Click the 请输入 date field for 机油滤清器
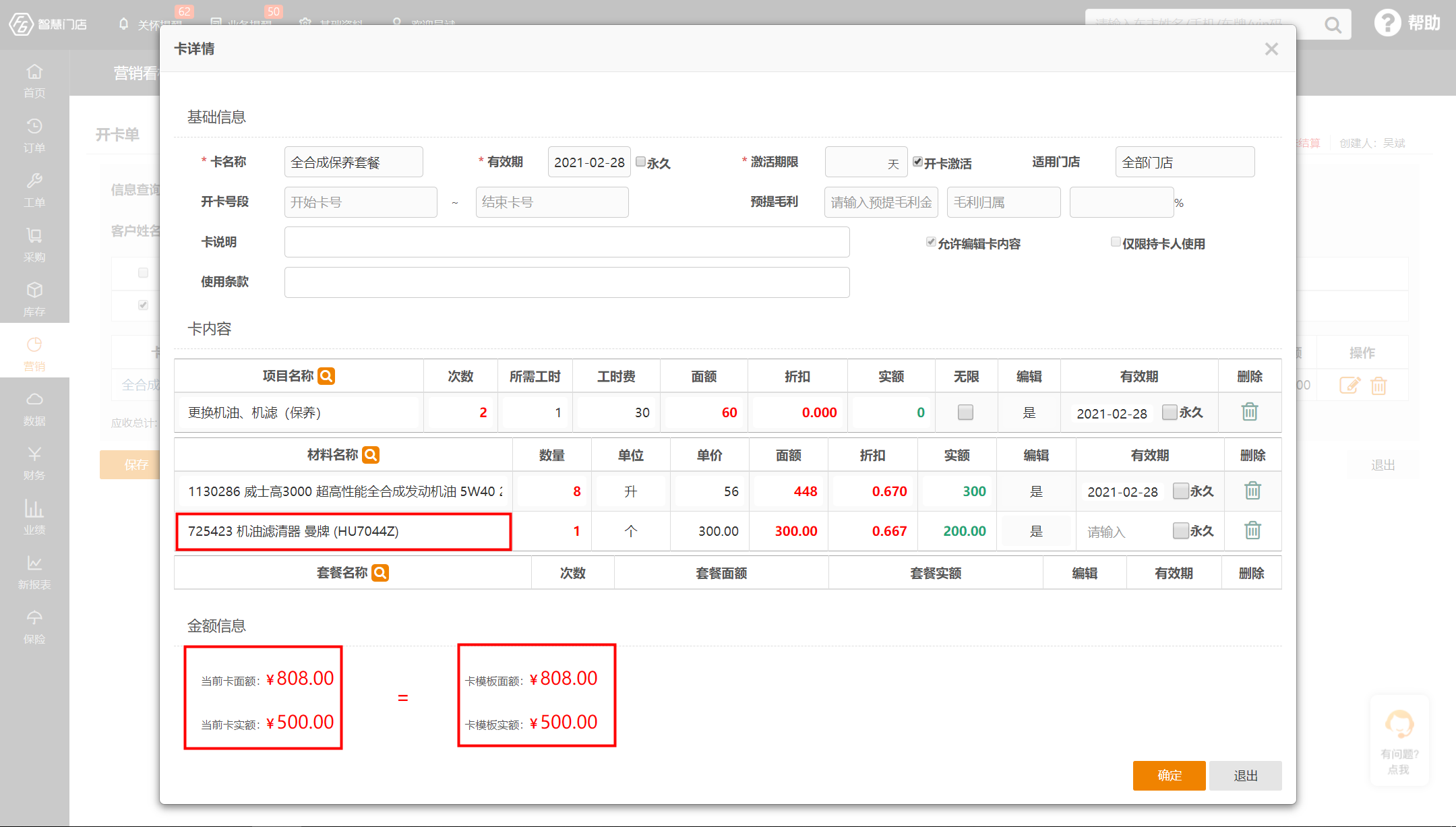 point(1122,532)
